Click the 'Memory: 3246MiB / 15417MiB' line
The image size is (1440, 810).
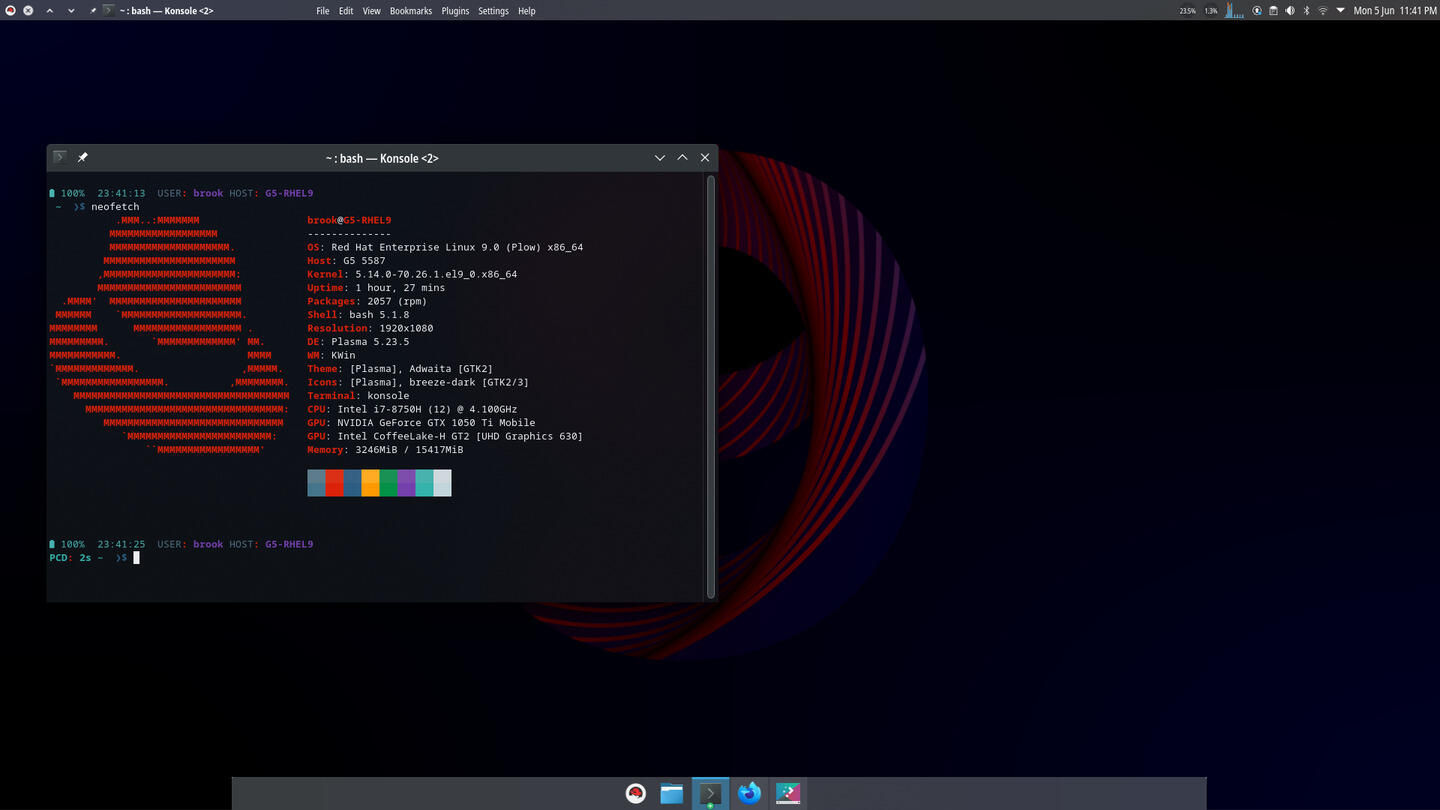(385, 450)
